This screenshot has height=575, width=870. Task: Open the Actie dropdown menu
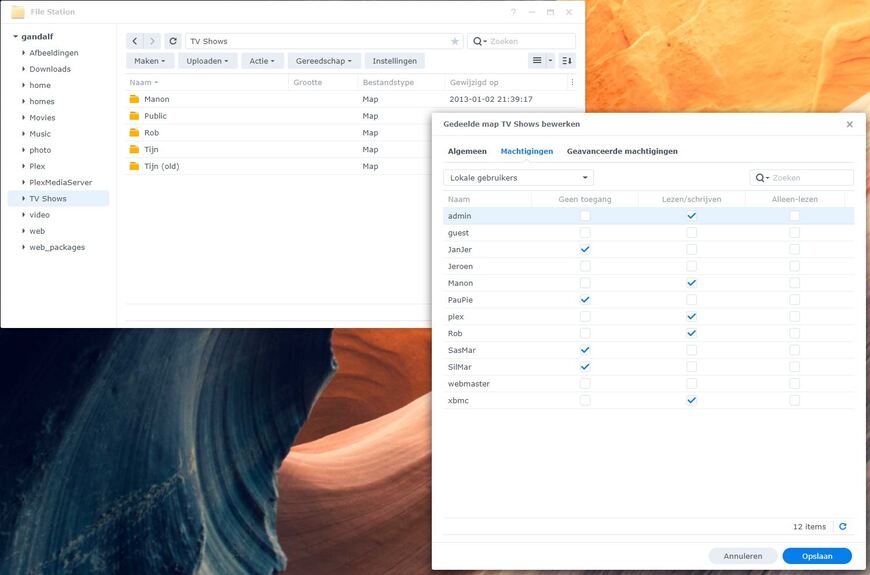click(x=262, y=60)
